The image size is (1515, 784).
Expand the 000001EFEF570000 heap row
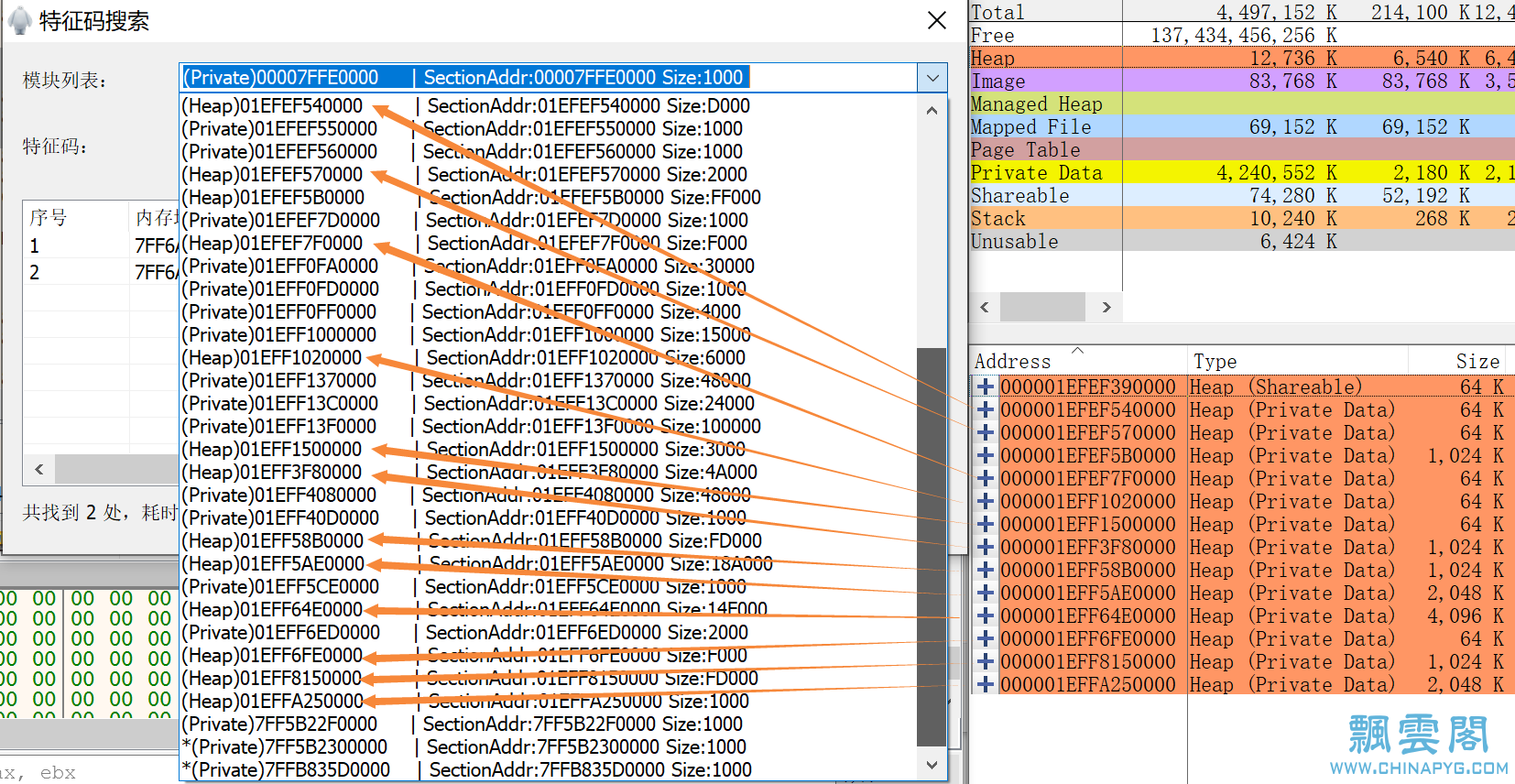click(986, 432)
